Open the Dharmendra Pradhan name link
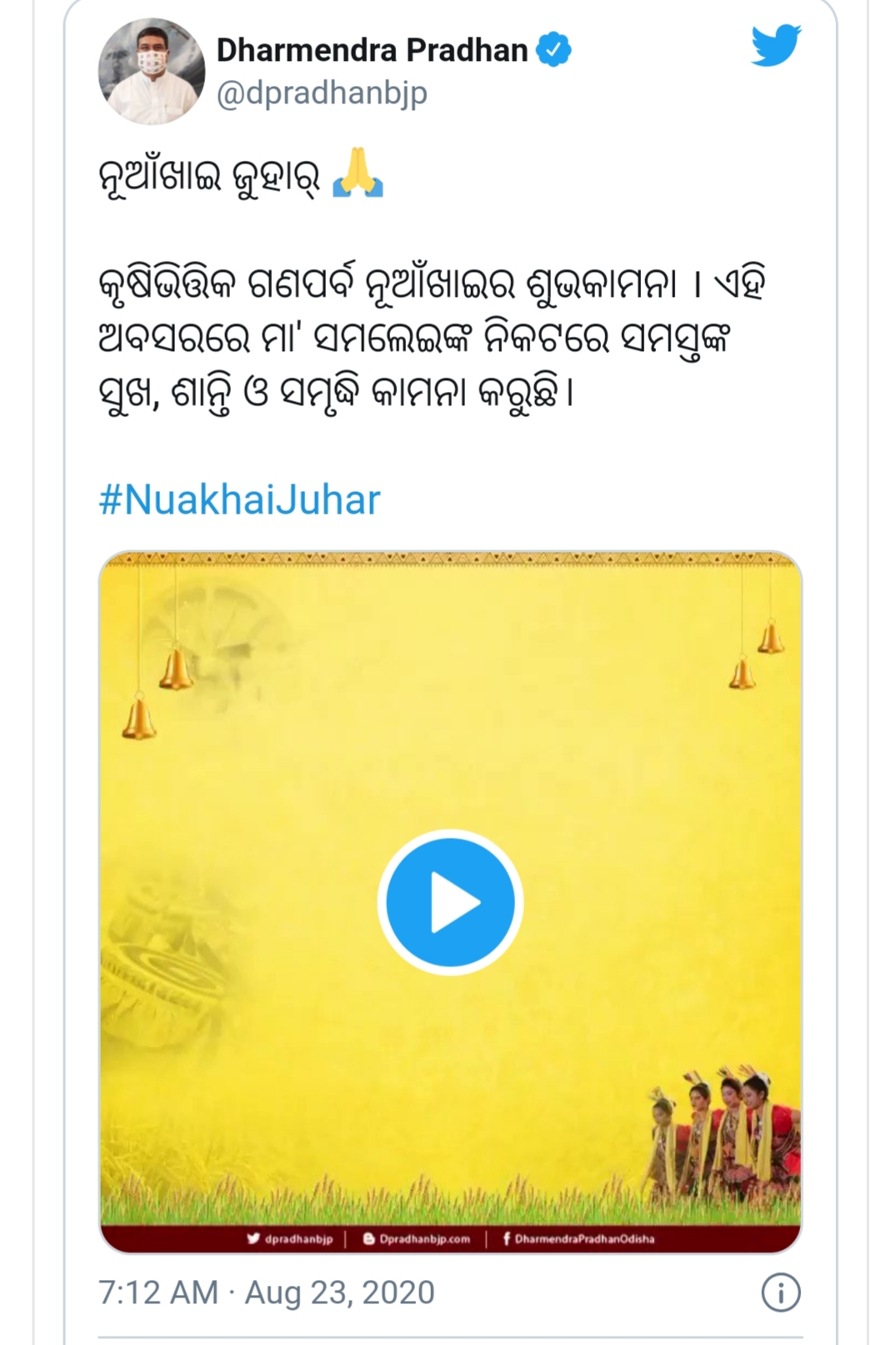 372,50
